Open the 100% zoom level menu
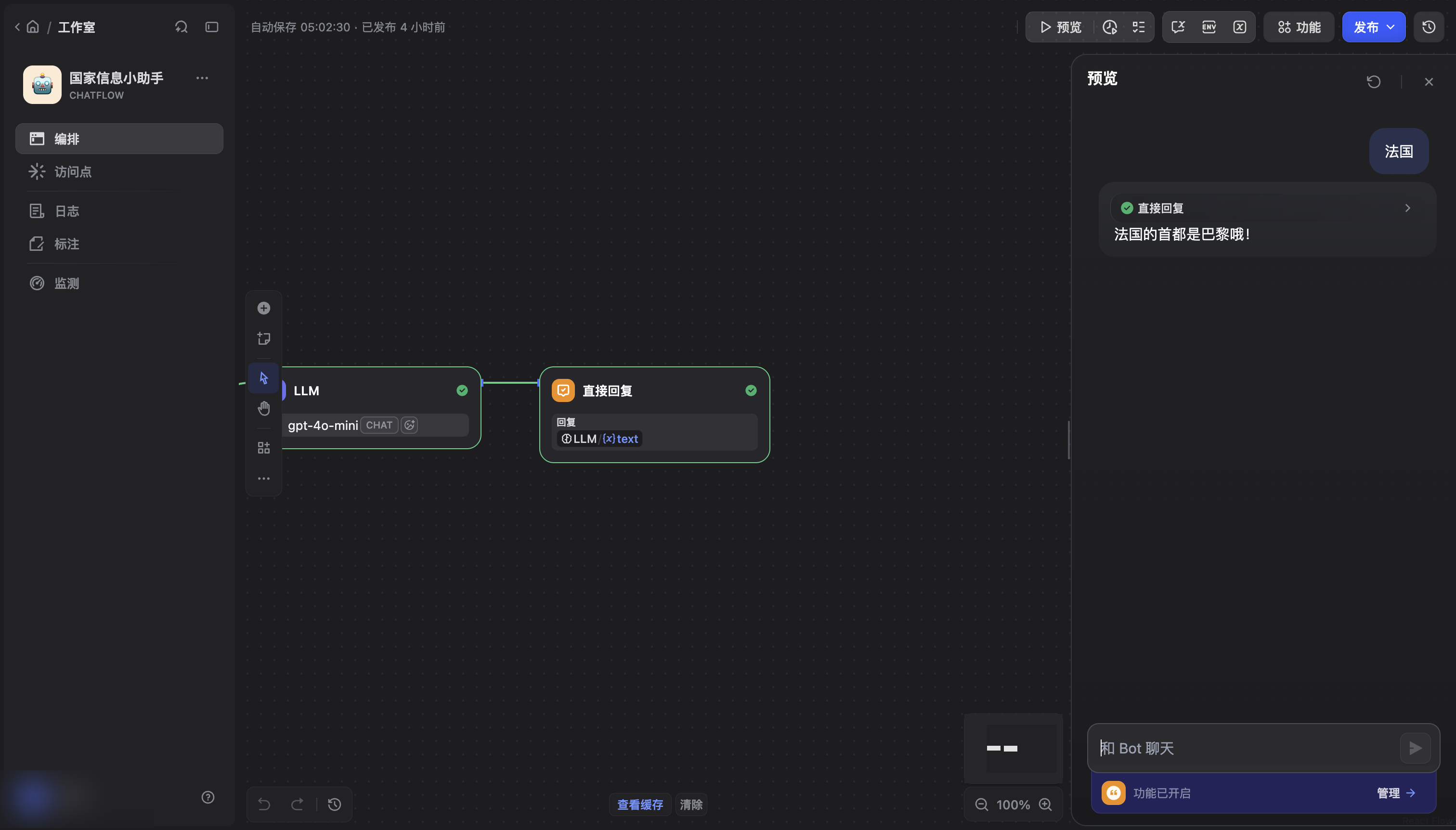 click(x=1013, y=805)
